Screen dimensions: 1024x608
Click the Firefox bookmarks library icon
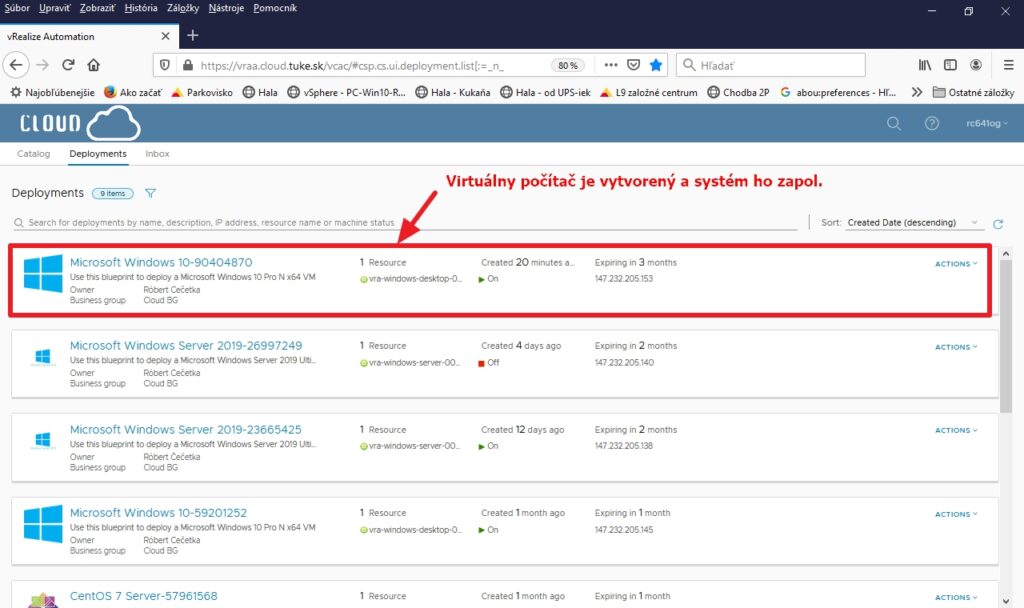point(924,64)
